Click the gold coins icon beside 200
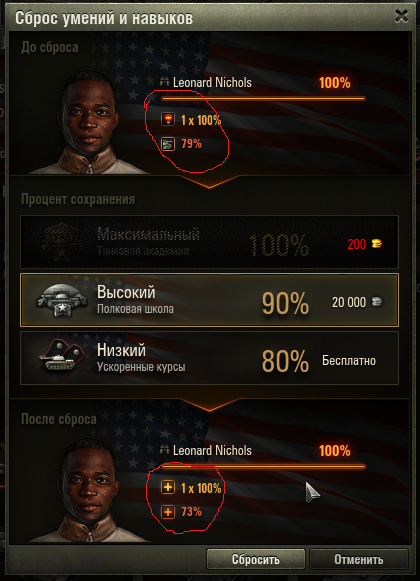The image size is (420, 581). click(x=377, y=243)
